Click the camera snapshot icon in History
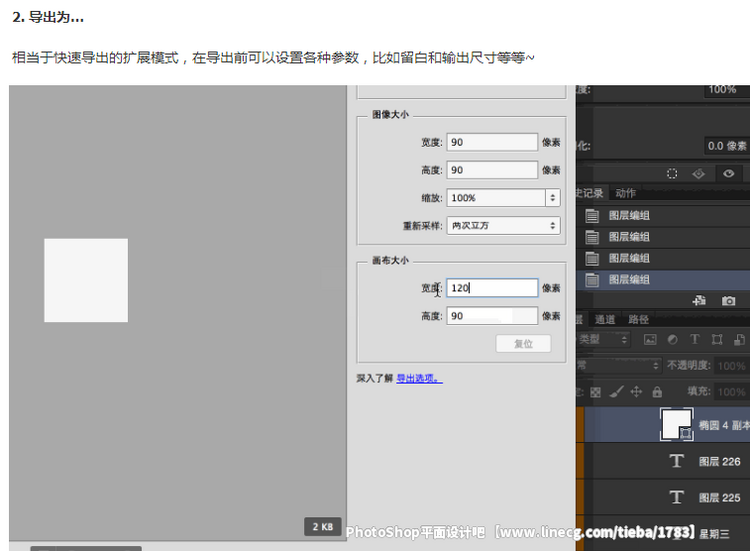750x551 pixels. coord(728,301)
